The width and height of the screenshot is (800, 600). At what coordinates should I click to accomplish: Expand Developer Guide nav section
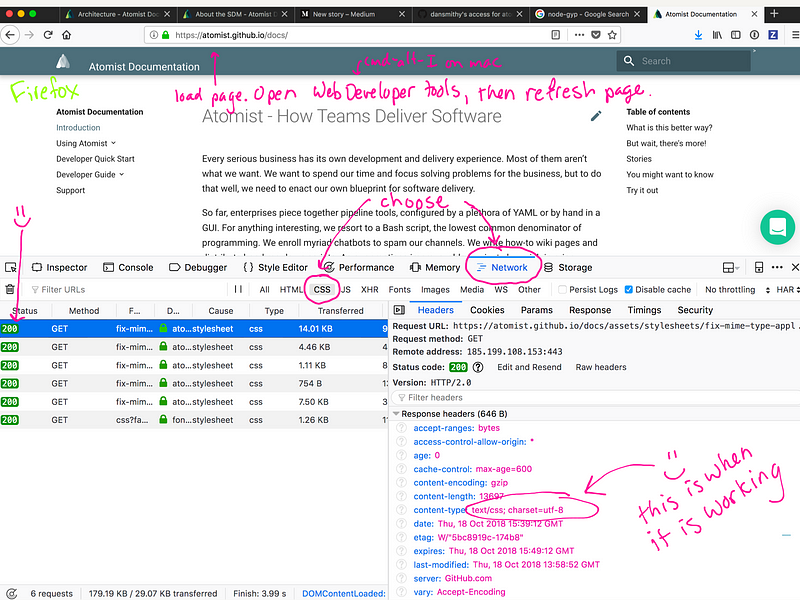coord(90,174)
